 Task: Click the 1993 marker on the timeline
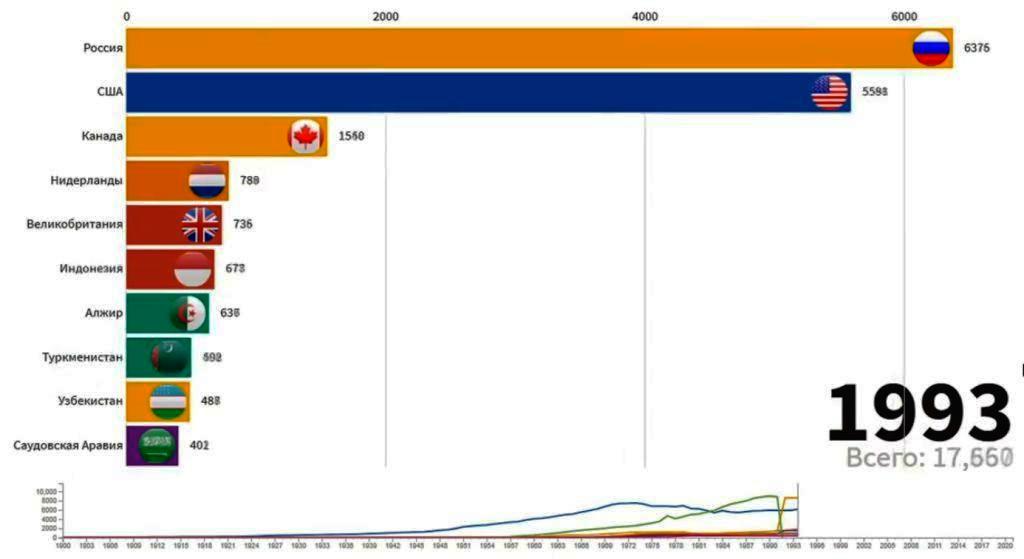click(x=792, y=545)
